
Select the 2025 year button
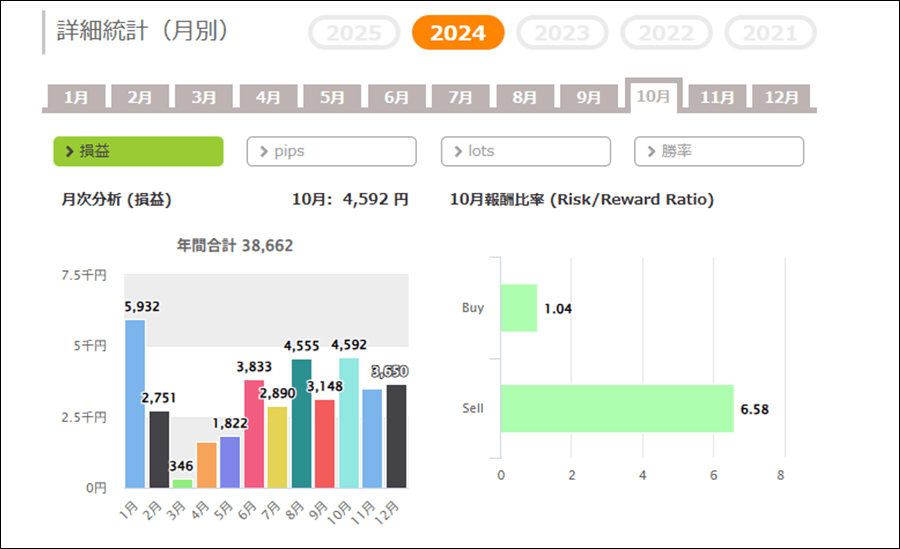[354, 33]
